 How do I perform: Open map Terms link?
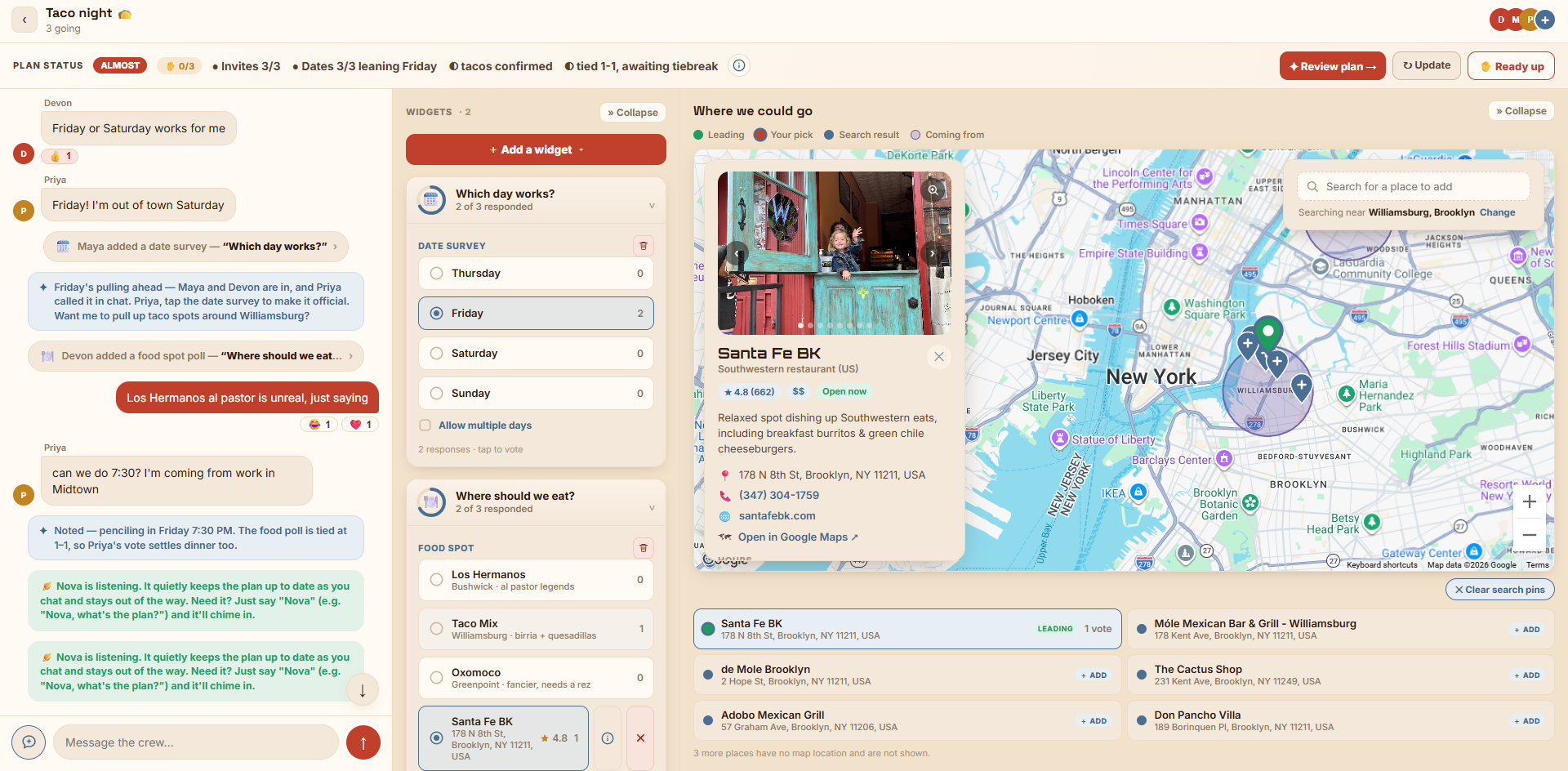point(1537,565)
